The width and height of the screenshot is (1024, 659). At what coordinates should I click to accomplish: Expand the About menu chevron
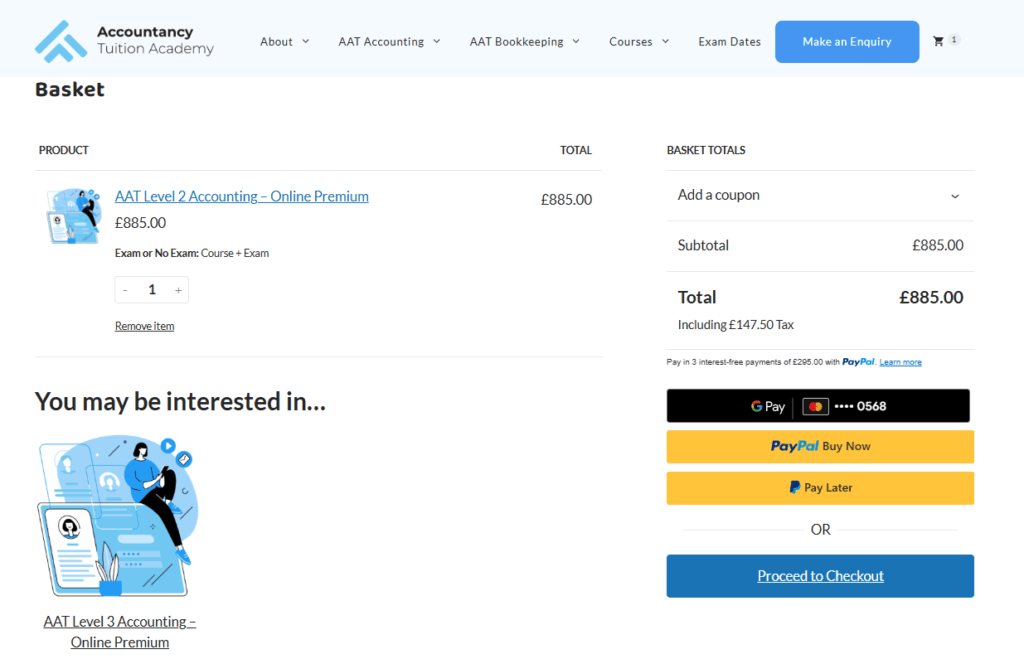[306, 41]
